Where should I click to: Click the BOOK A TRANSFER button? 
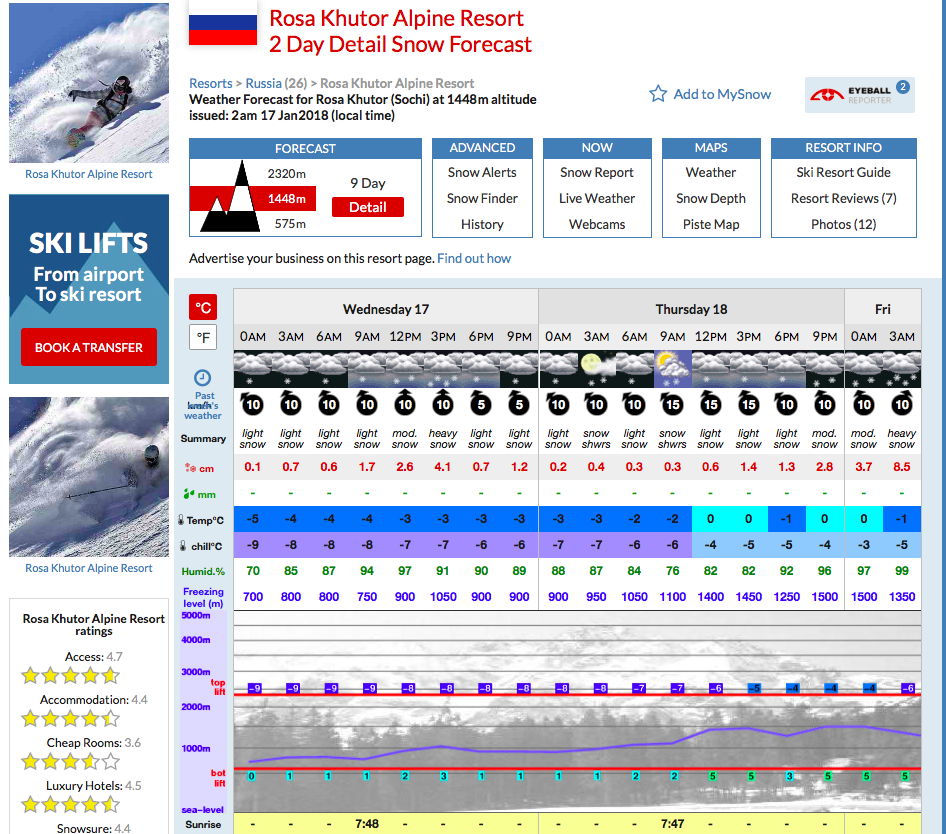[x=89, y=347]
